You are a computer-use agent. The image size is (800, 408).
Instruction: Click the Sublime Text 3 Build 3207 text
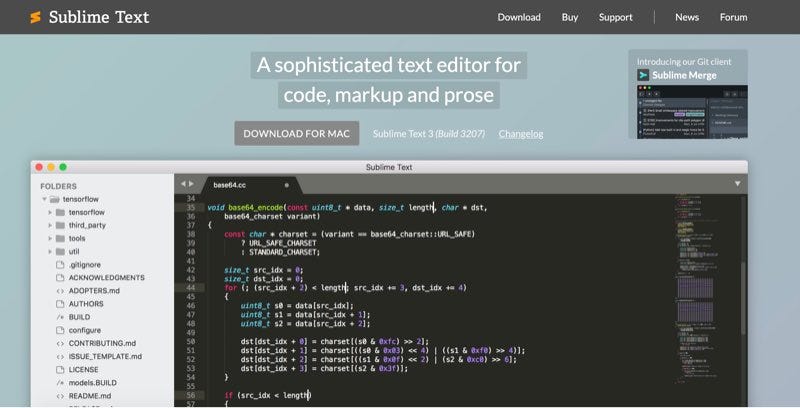(x=429, y=134)
